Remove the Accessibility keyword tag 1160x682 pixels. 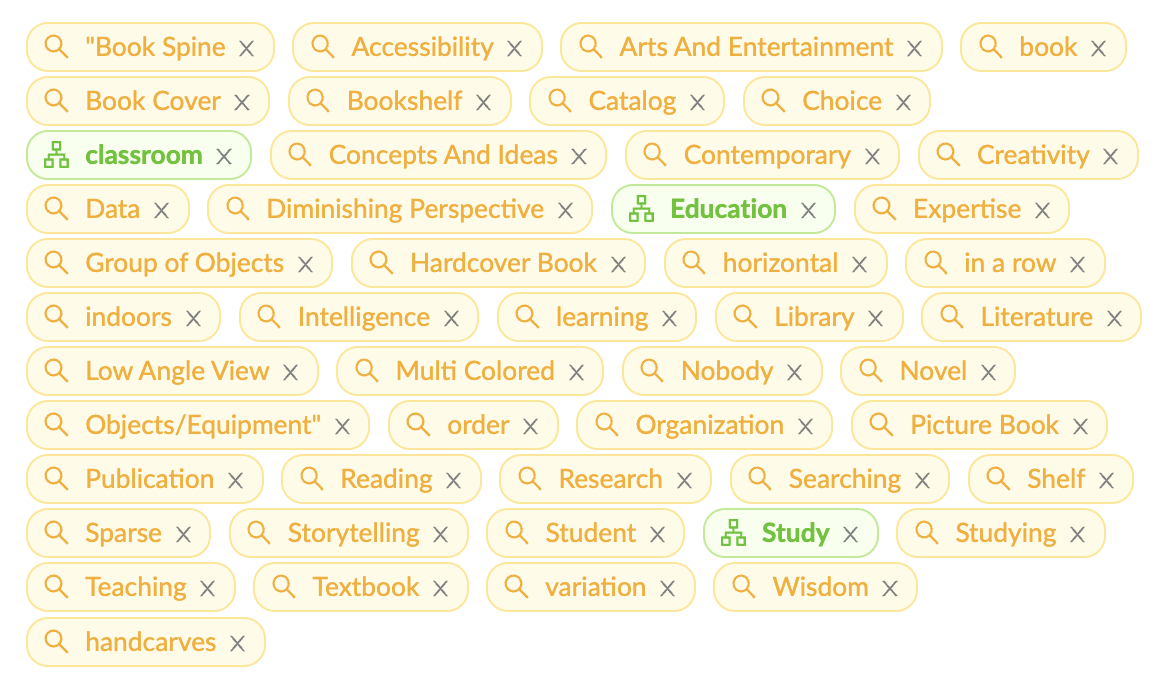point(514,48)
